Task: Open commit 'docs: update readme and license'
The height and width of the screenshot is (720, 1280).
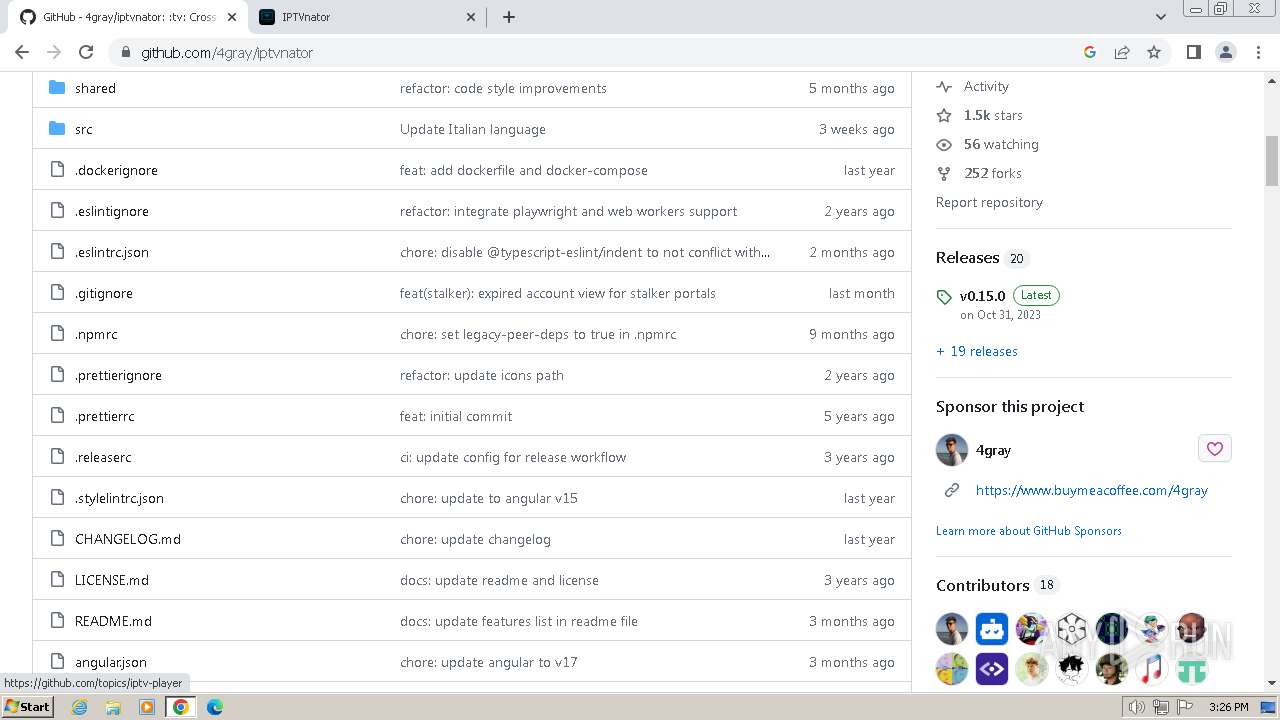Action: (x=499, y=580)
